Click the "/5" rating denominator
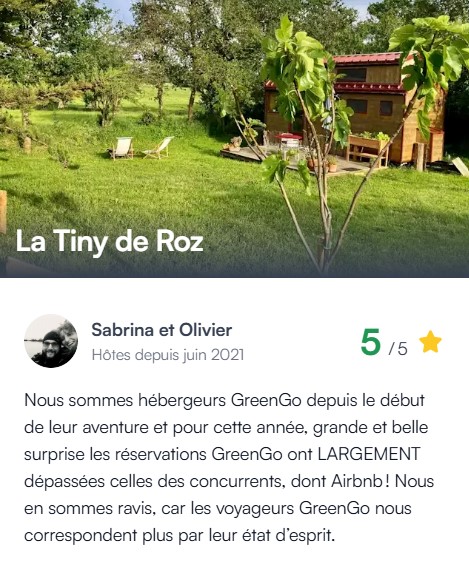 click(398, 348)
